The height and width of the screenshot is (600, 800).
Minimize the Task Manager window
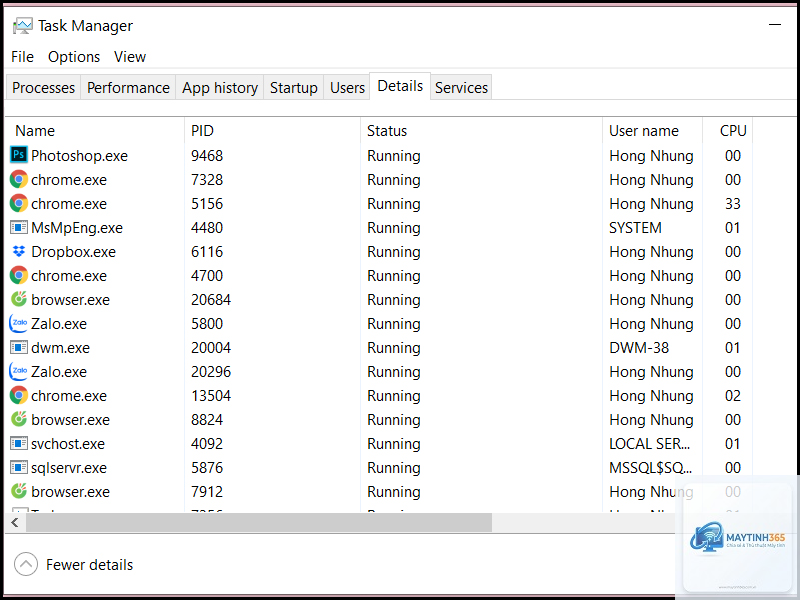coord(775,24)
